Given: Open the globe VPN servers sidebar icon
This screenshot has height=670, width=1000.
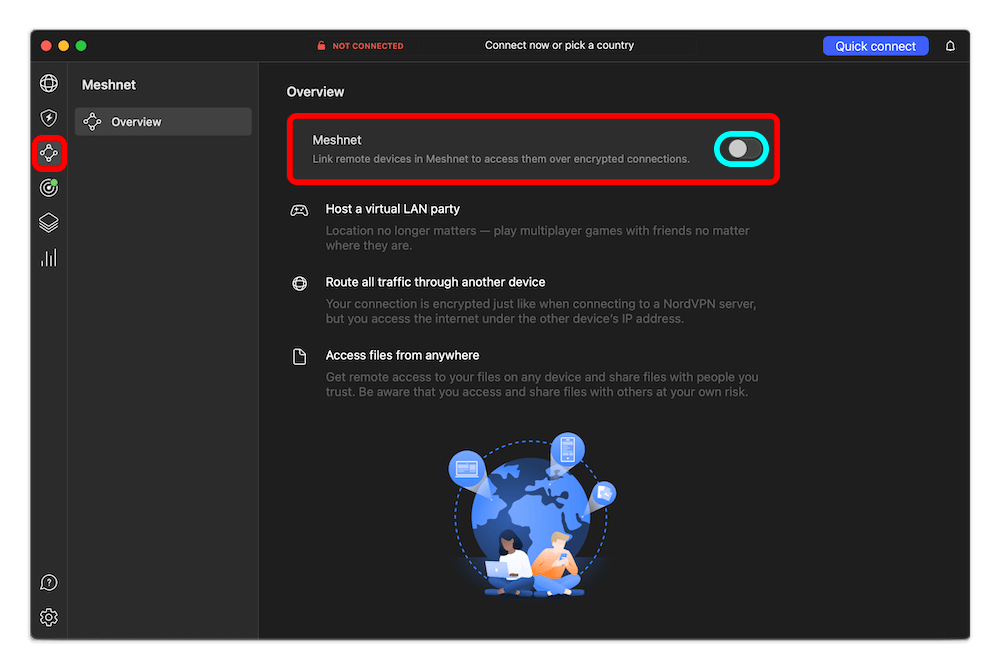Looking at the screenshot, I should [x=48, y=84].
